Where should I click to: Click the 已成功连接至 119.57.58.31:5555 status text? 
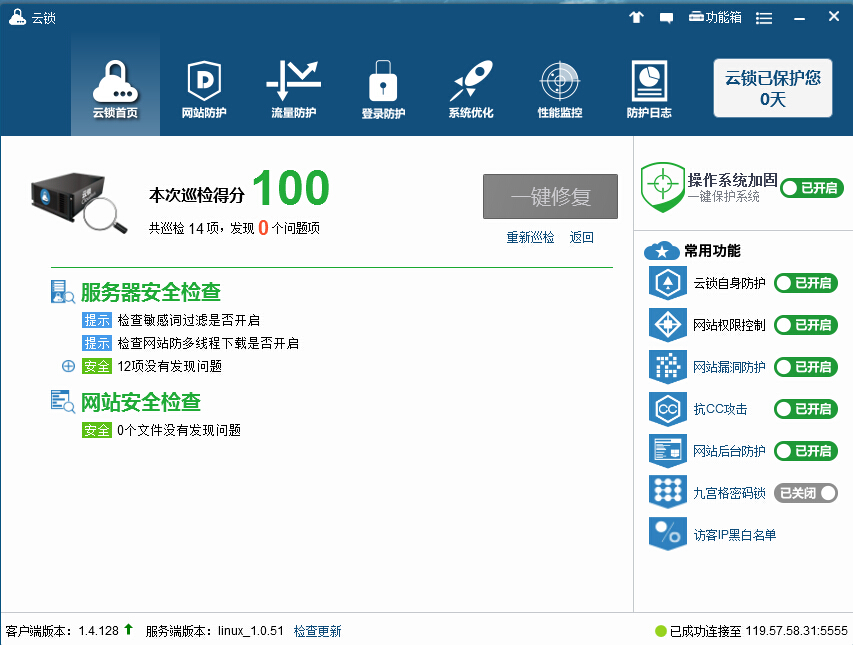click(758, 631)
